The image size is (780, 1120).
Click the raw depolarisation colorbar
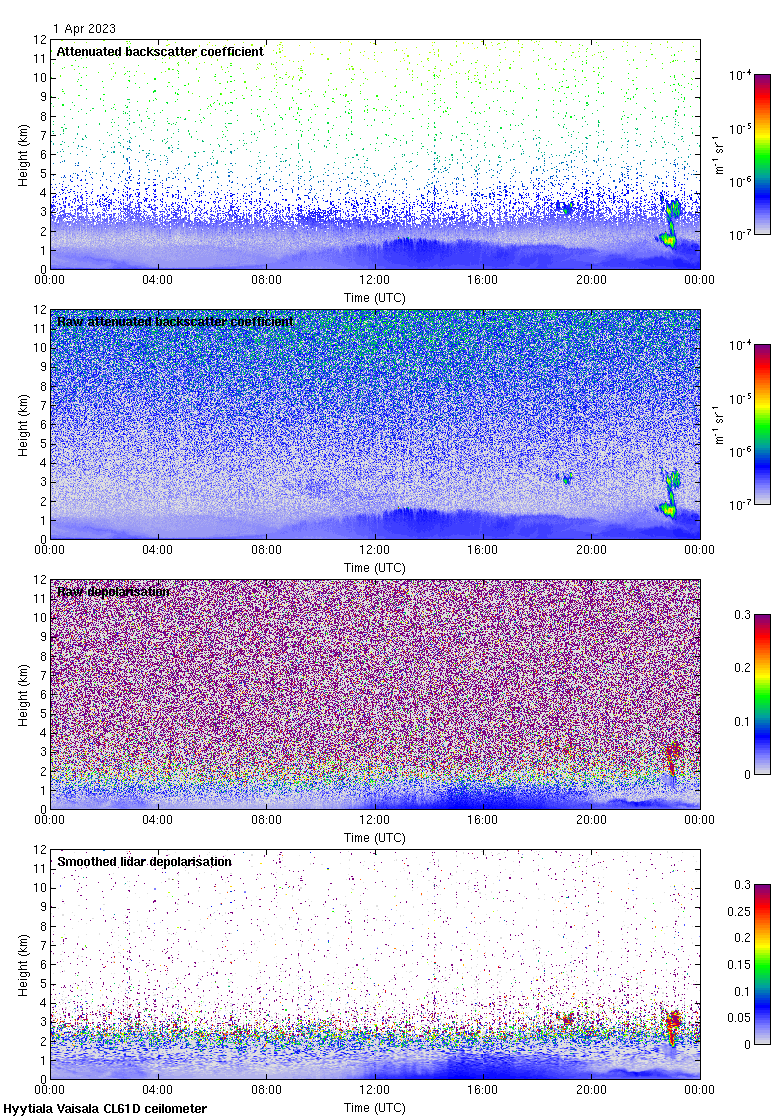point(762,694)
